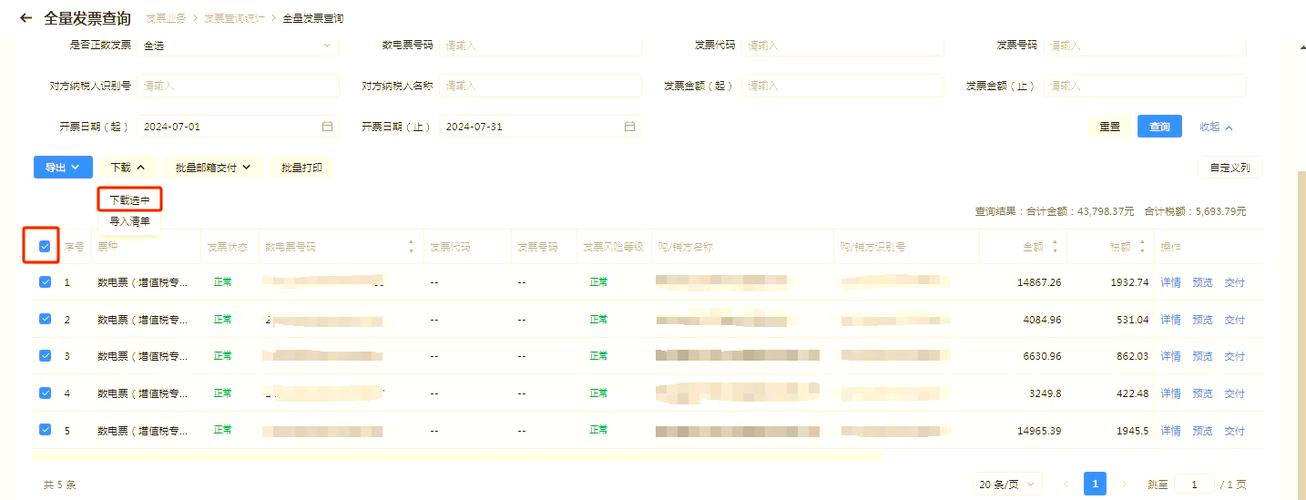Click the 重置 reset button

tap(1109, 127)
